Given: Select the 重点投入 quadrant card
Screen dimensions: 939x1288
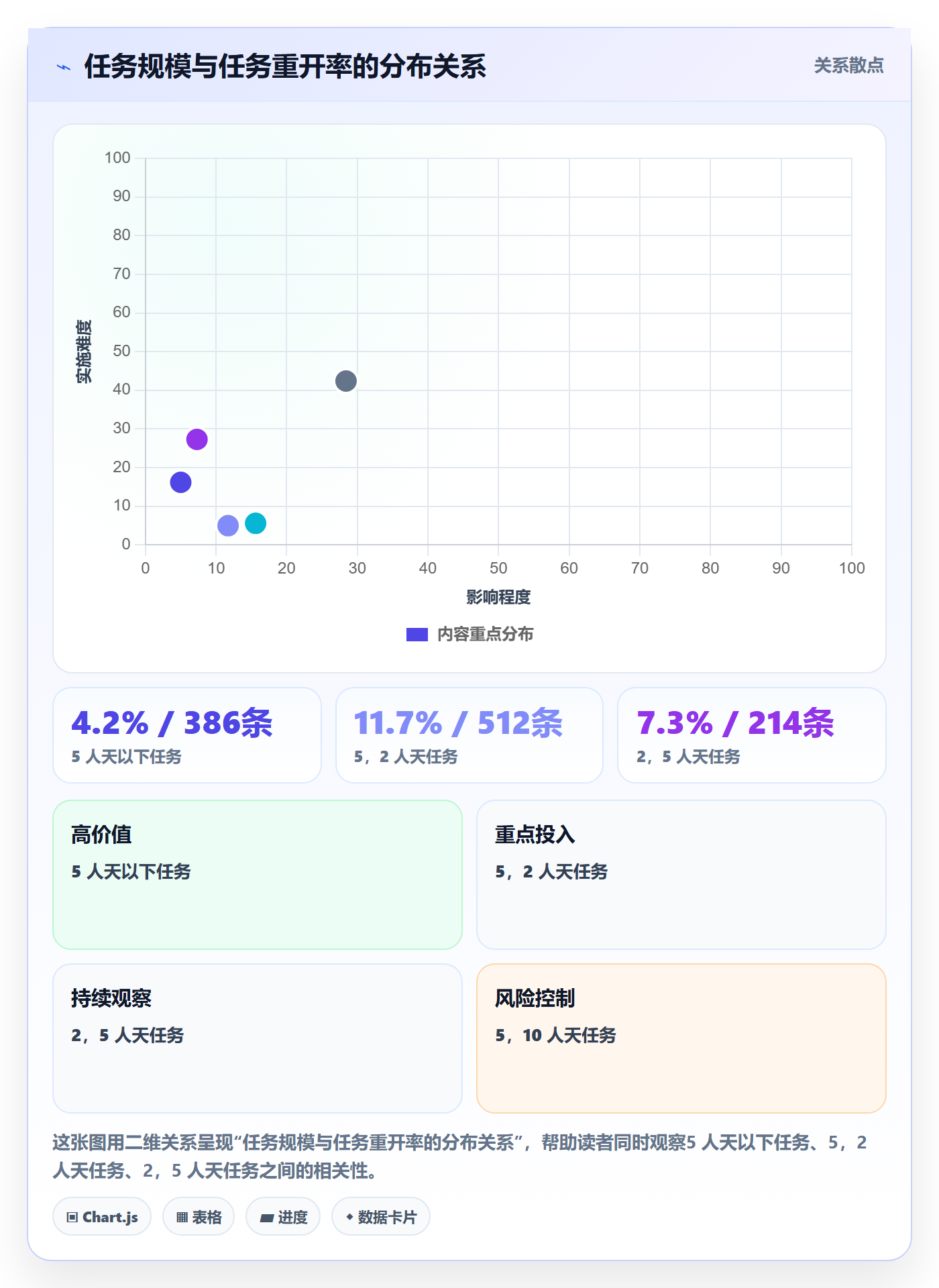Looking at the screenshot, I should coord(681,875).
